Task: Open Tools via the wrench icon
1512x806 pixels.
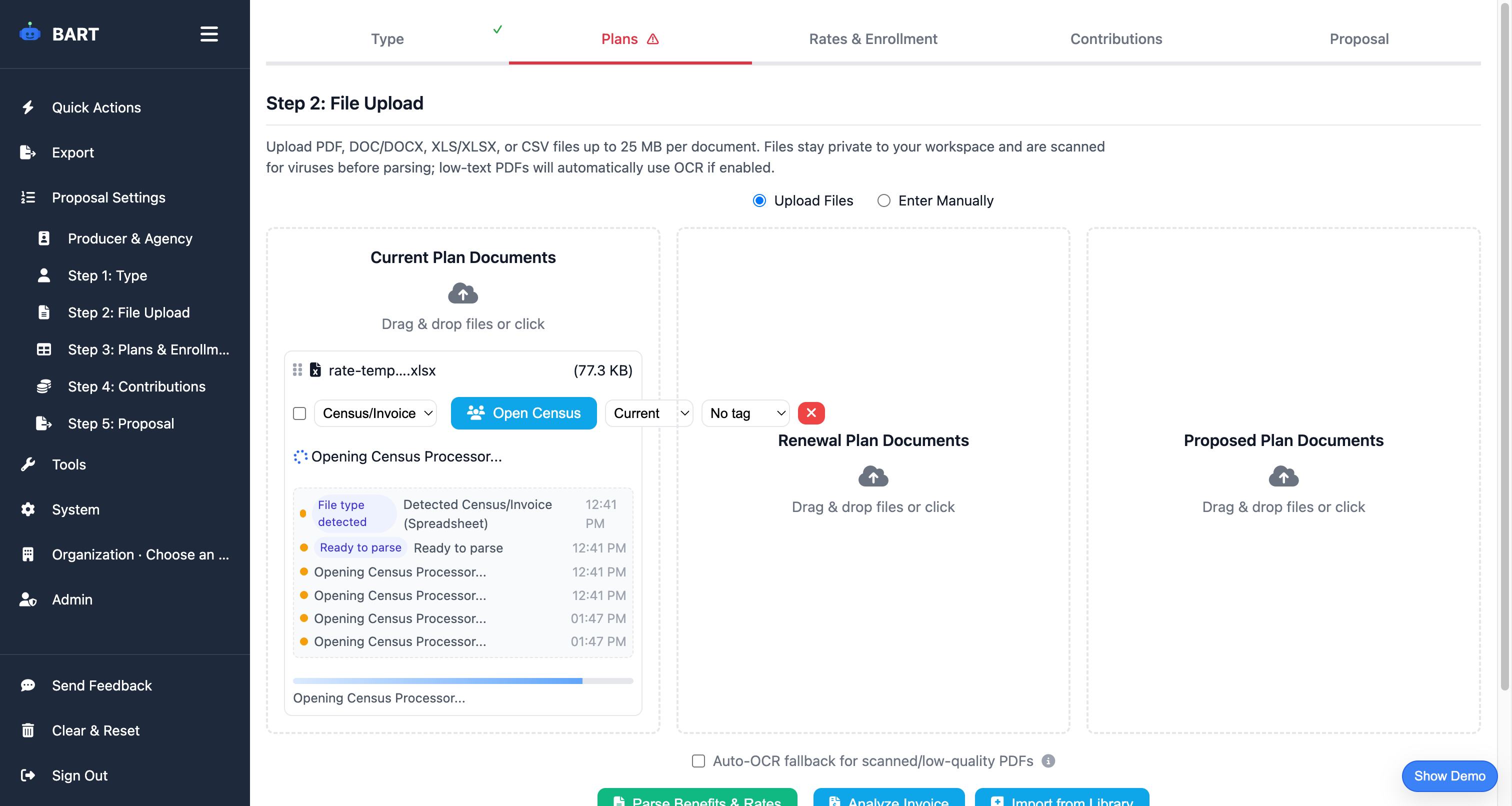Action: pyautogui.click(x=27, y=464)
